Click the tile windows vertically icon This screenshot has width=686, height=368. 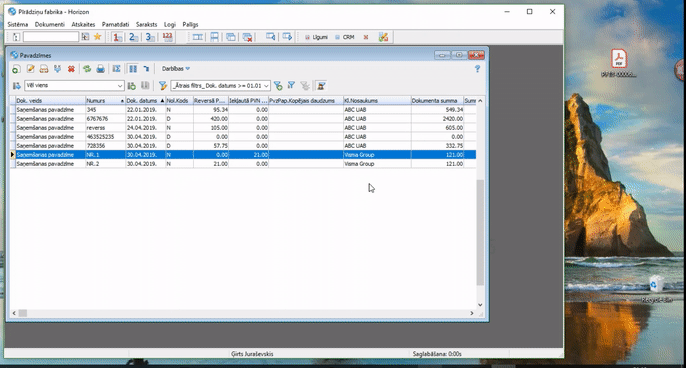pos(214,37)
